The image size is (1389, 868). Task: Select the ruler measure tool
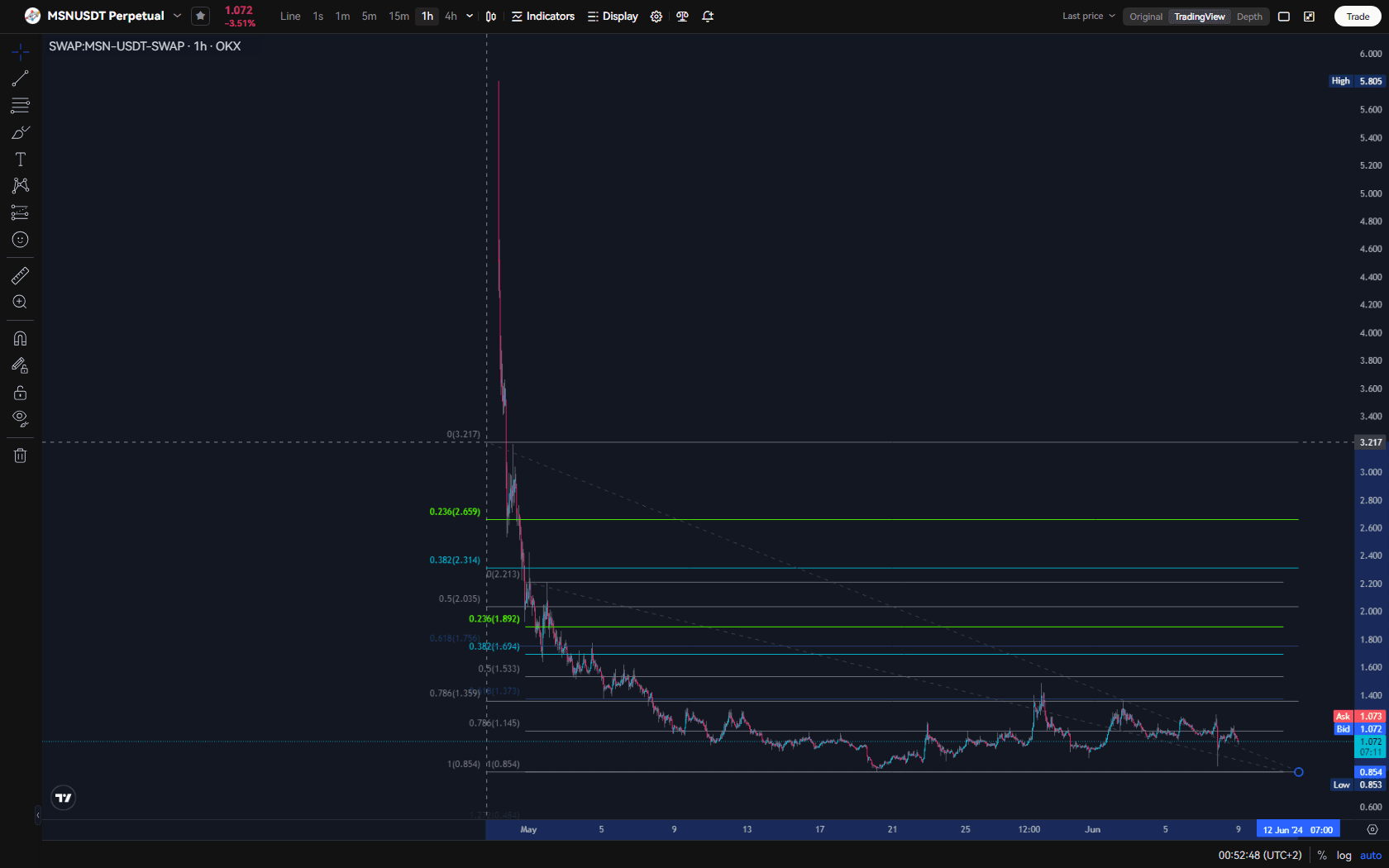tap(21, 275)
